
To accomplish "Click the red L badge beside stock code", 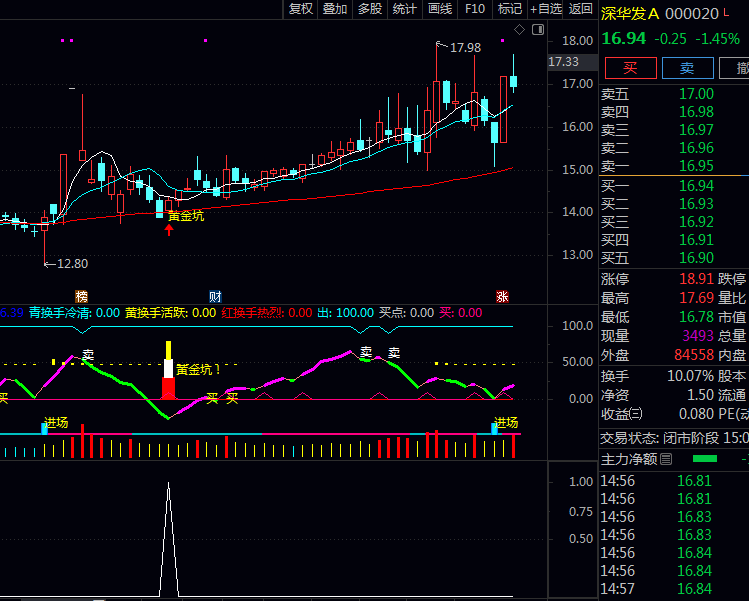I will click(727, 12).
